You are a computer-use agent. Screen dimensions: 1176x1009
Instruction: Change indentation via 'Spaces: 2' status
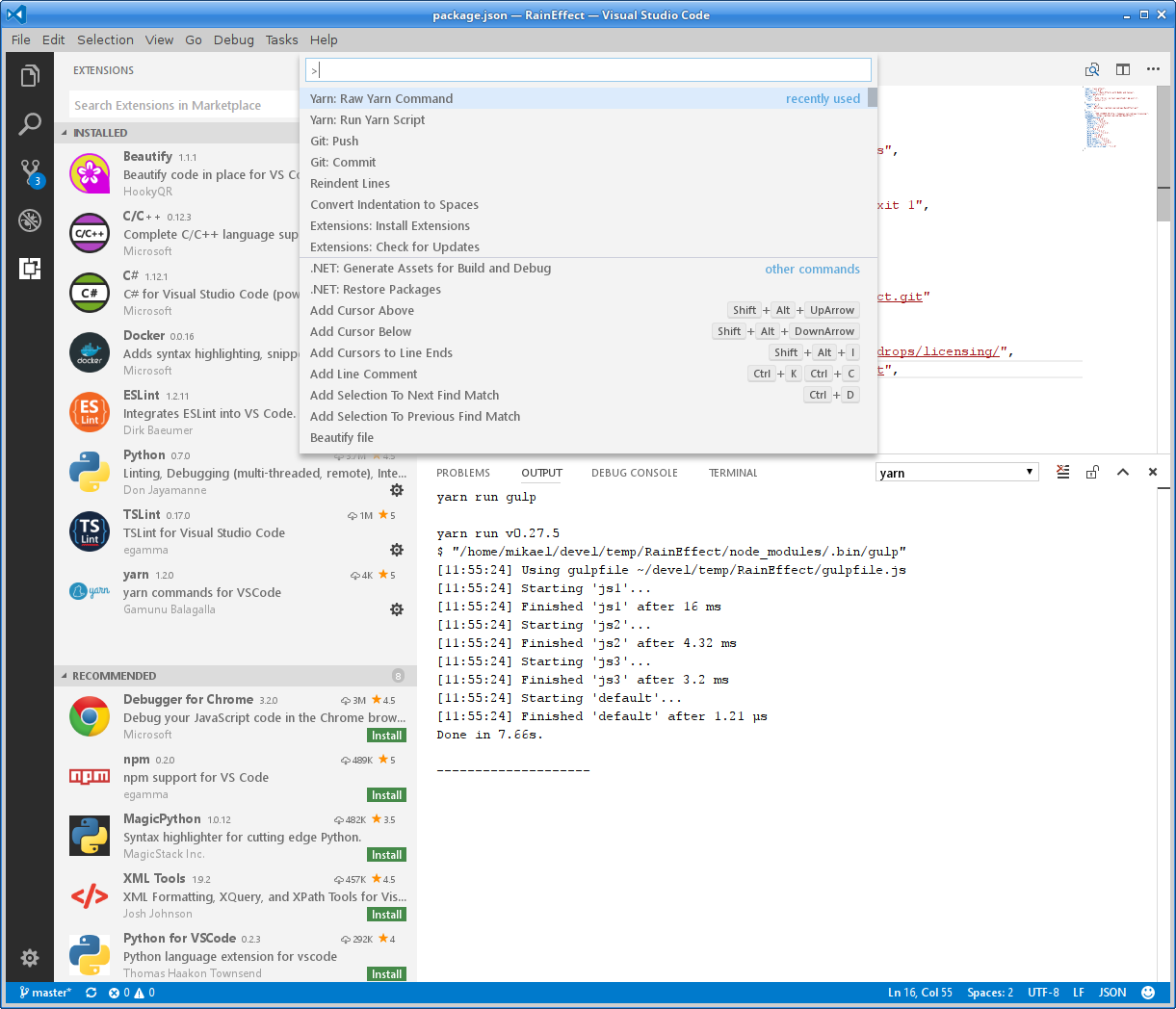tap(990, 993)
